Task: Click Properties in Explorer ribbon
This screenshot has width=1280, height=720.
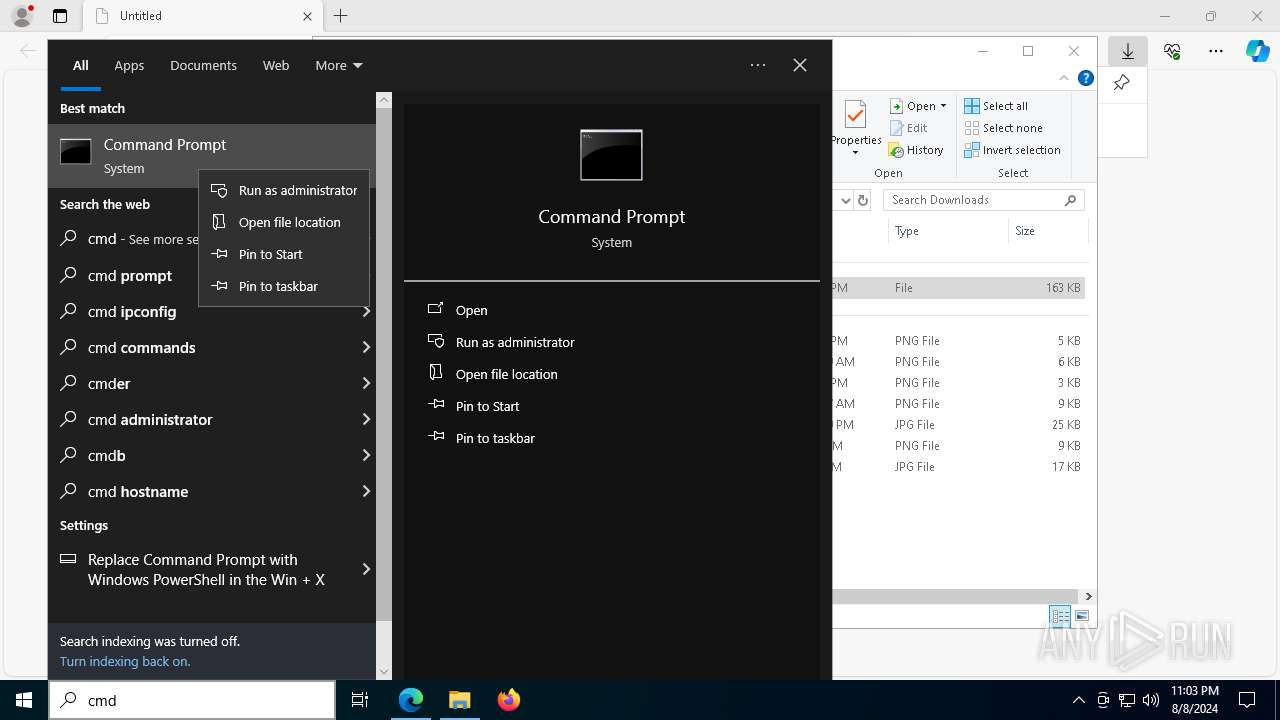Action: click(x=856, y=128)
